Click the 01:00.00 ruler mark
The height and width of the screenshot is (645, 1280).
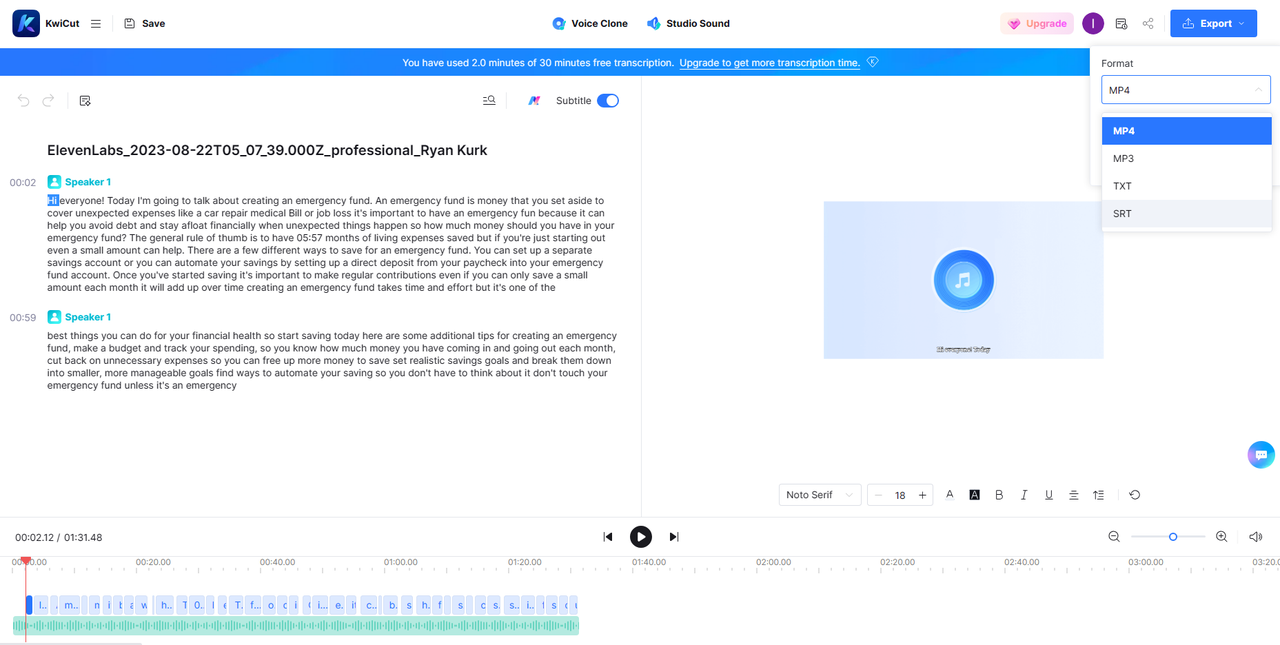click(400, 562)
